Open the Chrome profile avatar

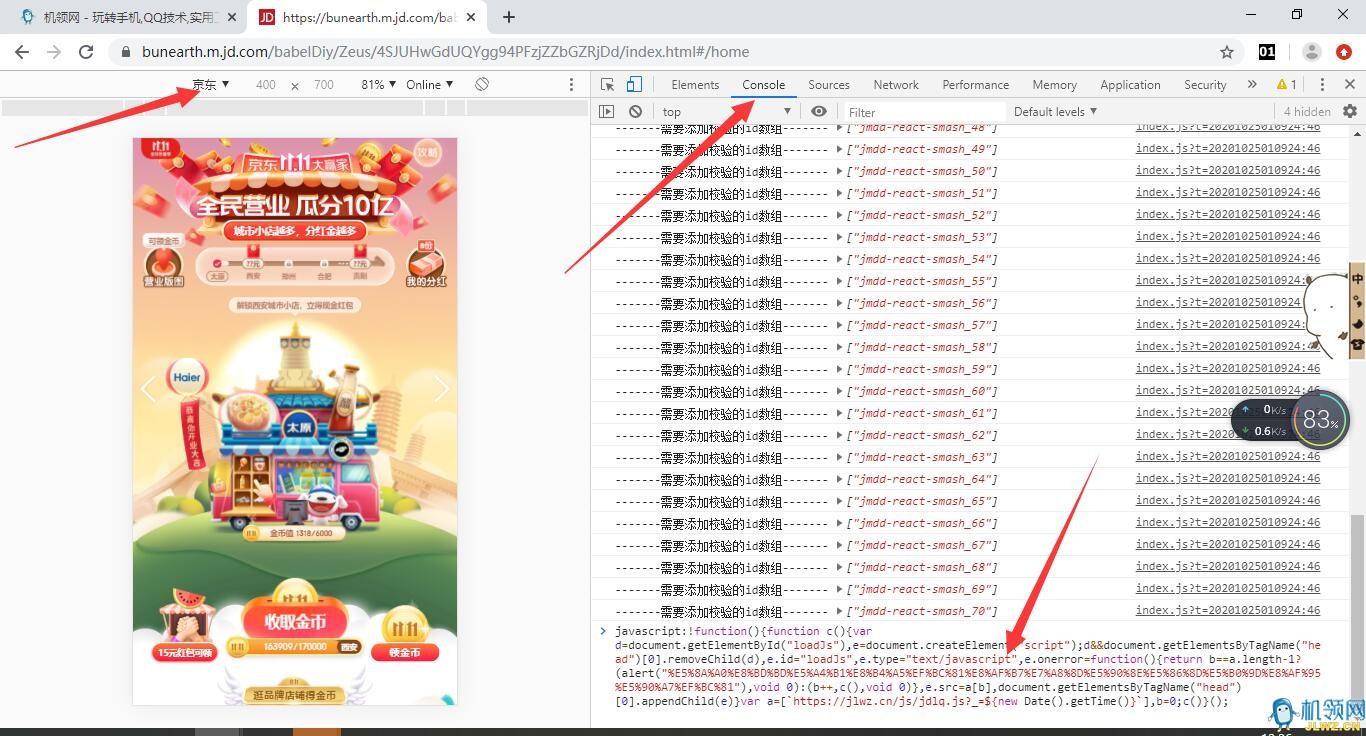[x=1312, y=52]
